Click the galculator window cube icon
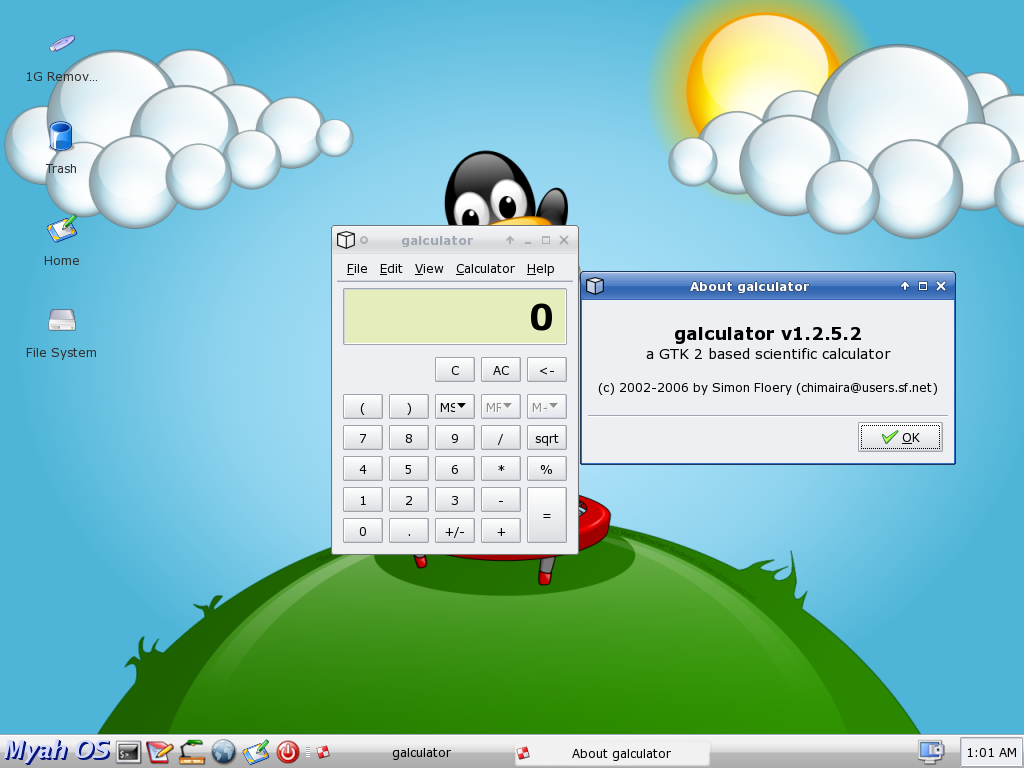The height and width of the screenshot is (768, 1024). tap(345, 240)
